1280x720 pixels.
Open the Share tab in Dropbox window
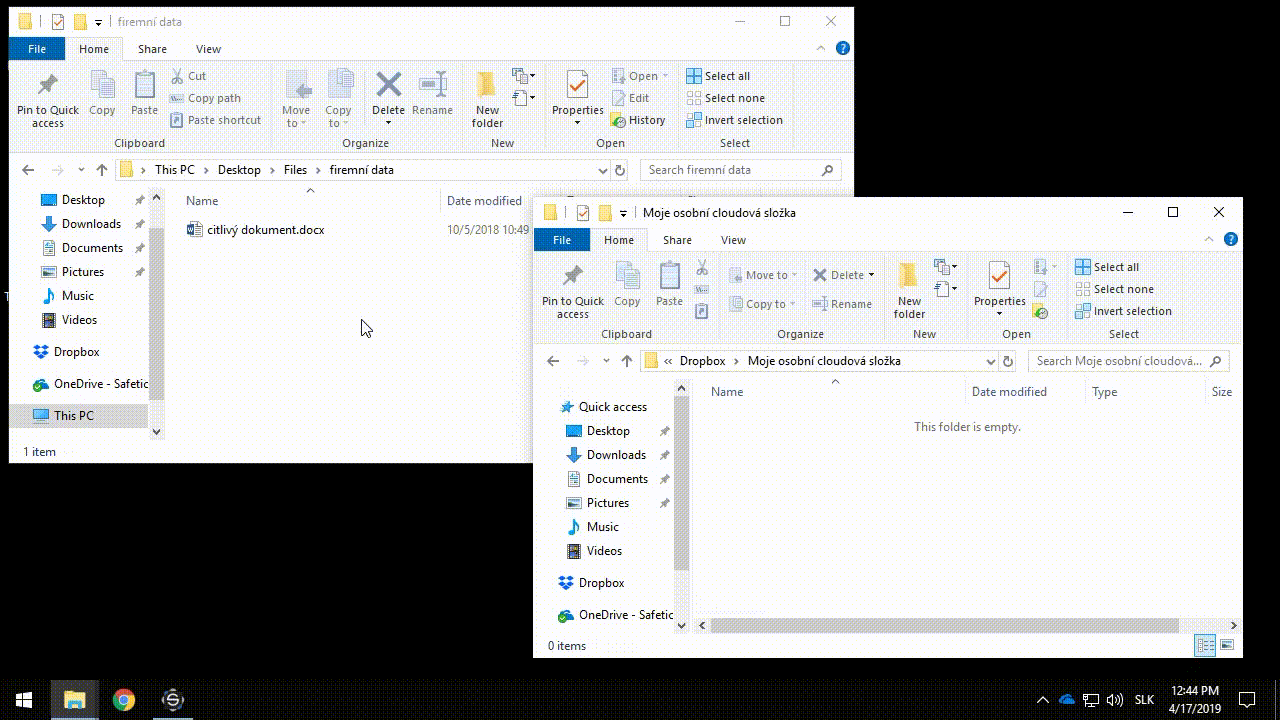tap(677, 240)
